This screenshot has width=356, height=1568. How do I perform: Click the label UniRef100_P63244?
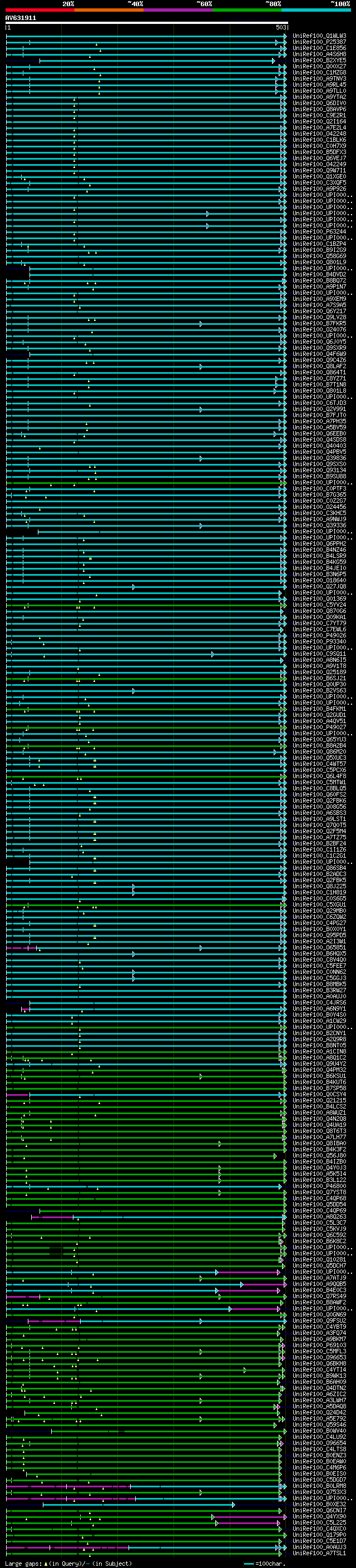[319, 231]
